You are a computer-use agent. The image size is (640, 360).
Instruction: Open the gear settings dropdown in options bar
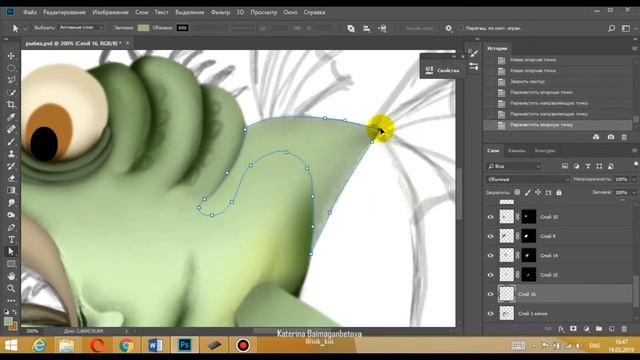click(x=449, y=28)
